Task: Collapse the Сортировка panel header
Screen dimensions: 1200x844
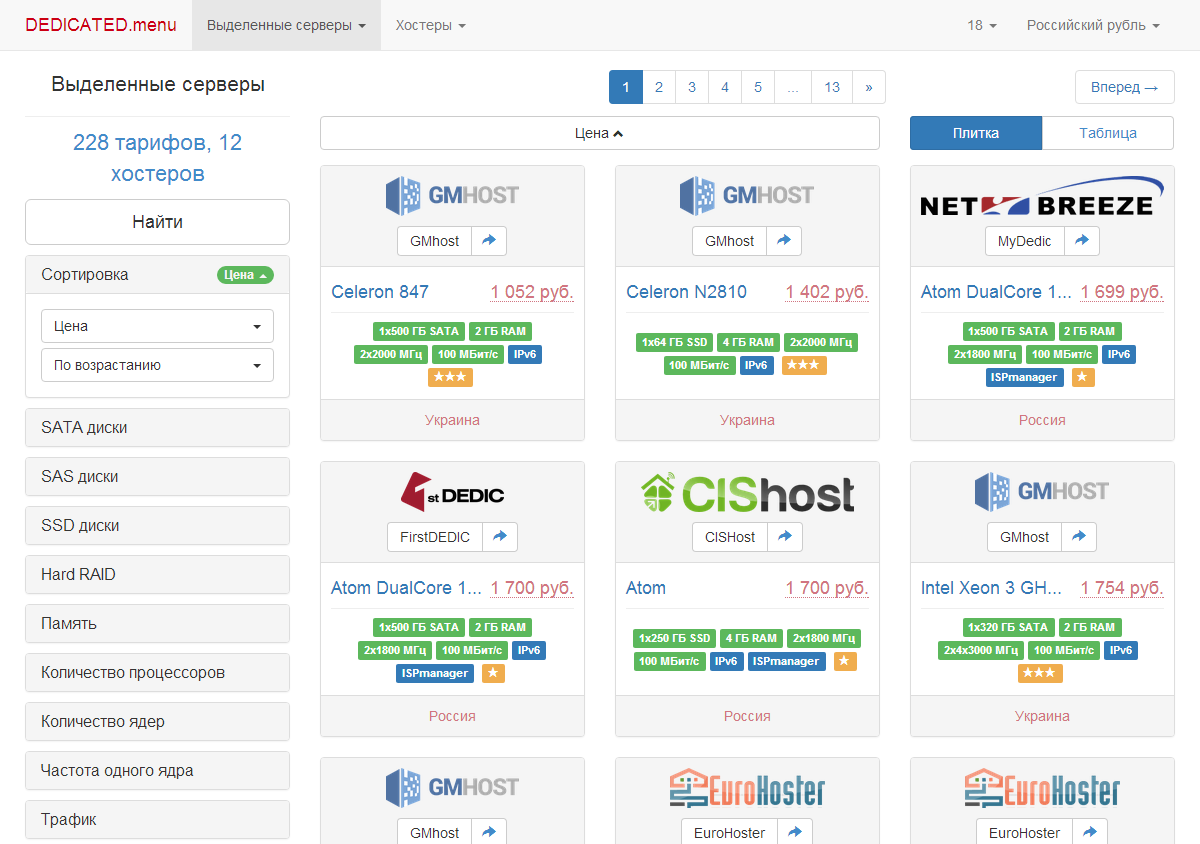Action: [x=157, y=274]
